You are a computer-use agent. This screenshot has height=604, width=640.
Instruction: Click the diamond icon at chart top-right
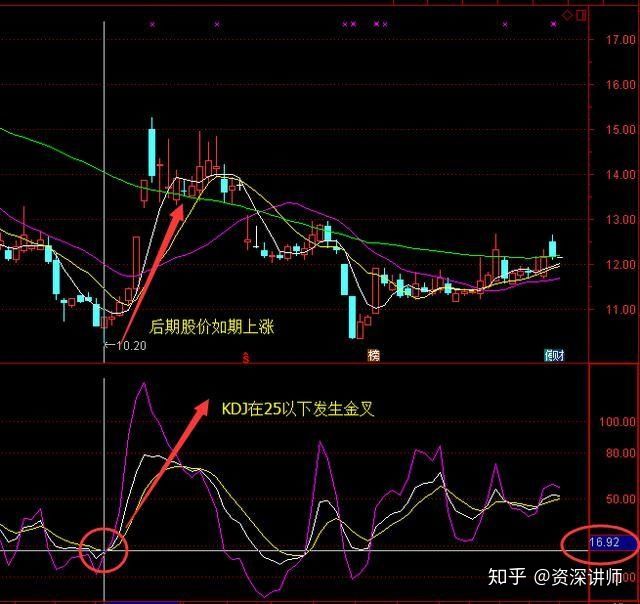[567, 16]
